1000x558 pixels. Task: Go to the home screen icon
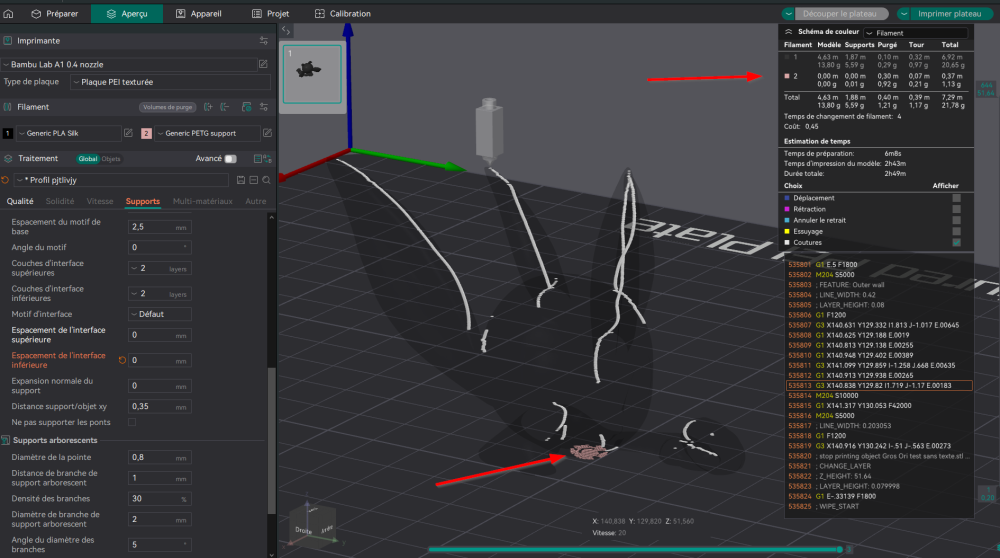coord(8,13)
